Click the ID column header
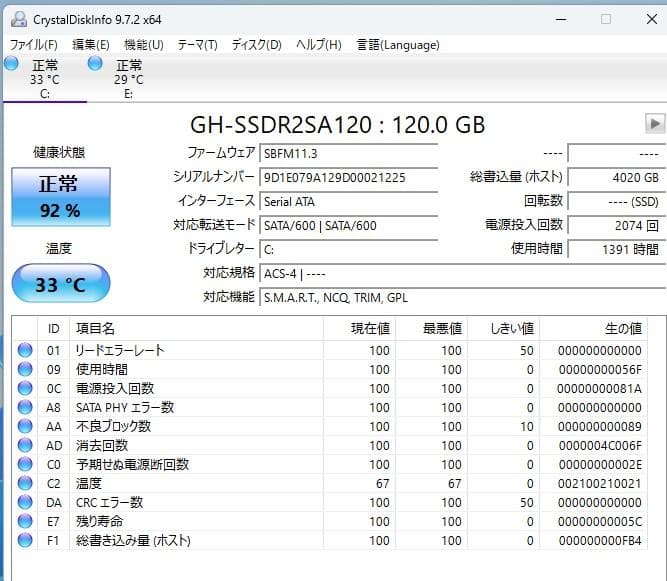This screenshot has width=667, height=581. [x=54, y=328]
